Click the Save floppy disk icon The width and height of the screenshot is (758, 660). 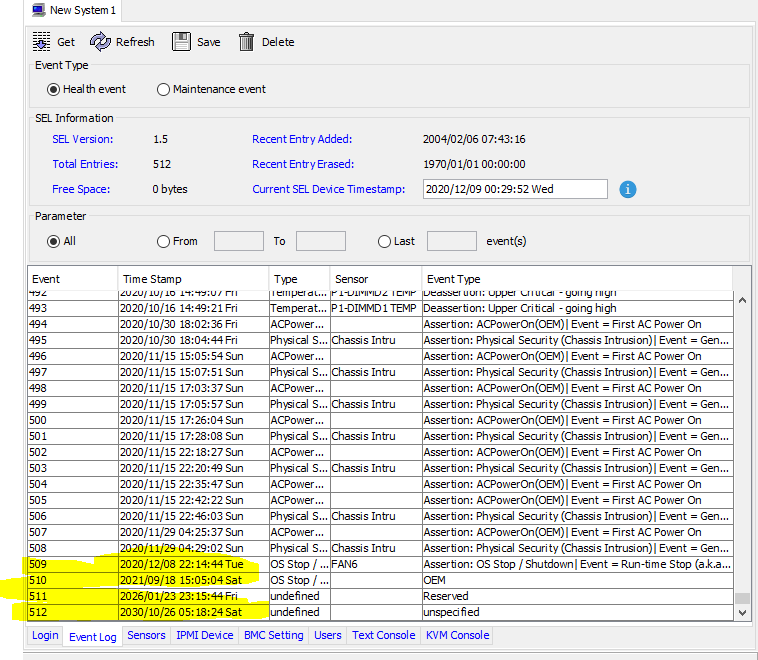[181, 42]
